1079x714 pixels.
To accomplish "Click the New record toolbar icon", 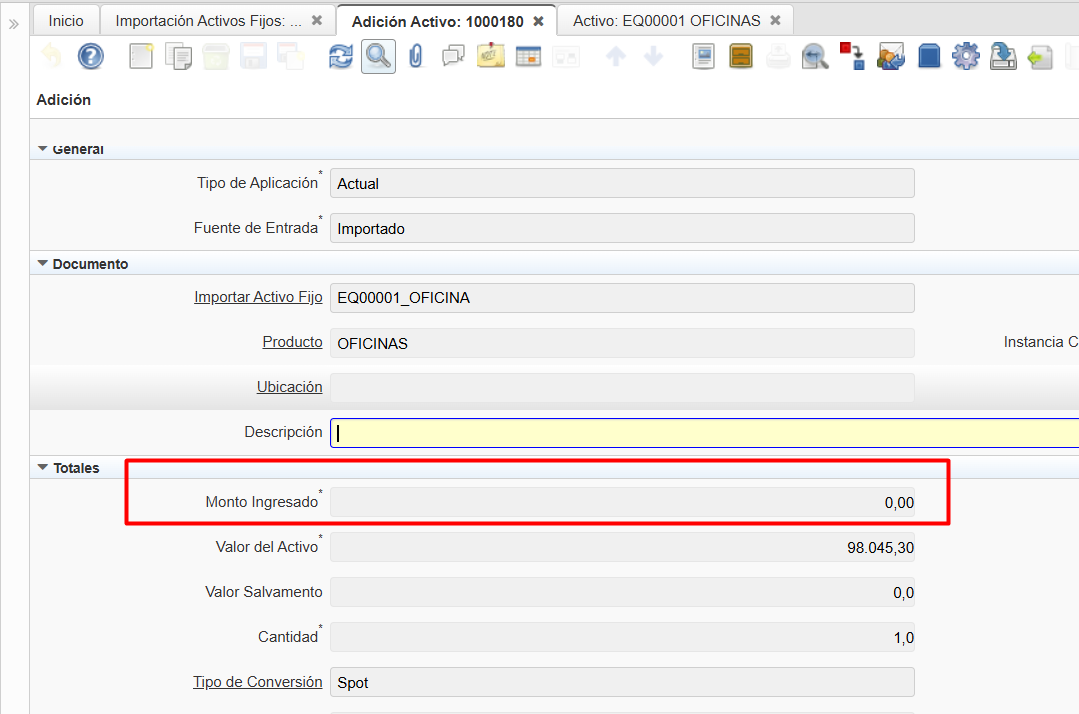I will [x=142, y=57].
